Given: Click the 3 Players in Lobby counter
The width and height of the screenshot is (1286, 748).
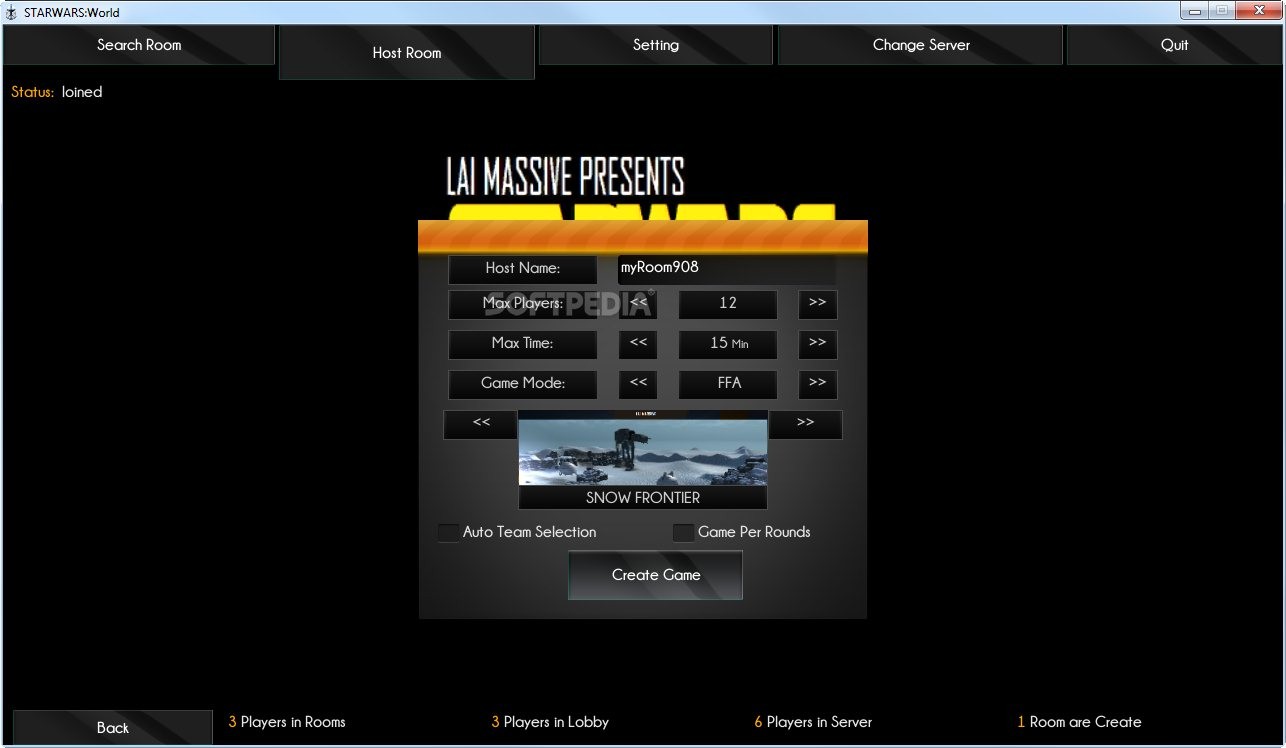Looking at the screenshot, I should tap(550, 722).
